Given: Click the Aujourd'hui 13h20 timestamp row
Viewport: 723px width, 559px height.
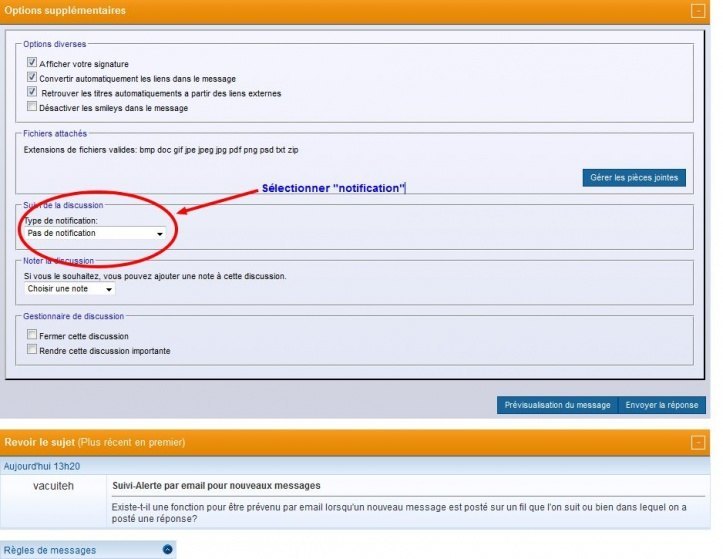Looking at the screenshot, I should [x=42, y=466].
